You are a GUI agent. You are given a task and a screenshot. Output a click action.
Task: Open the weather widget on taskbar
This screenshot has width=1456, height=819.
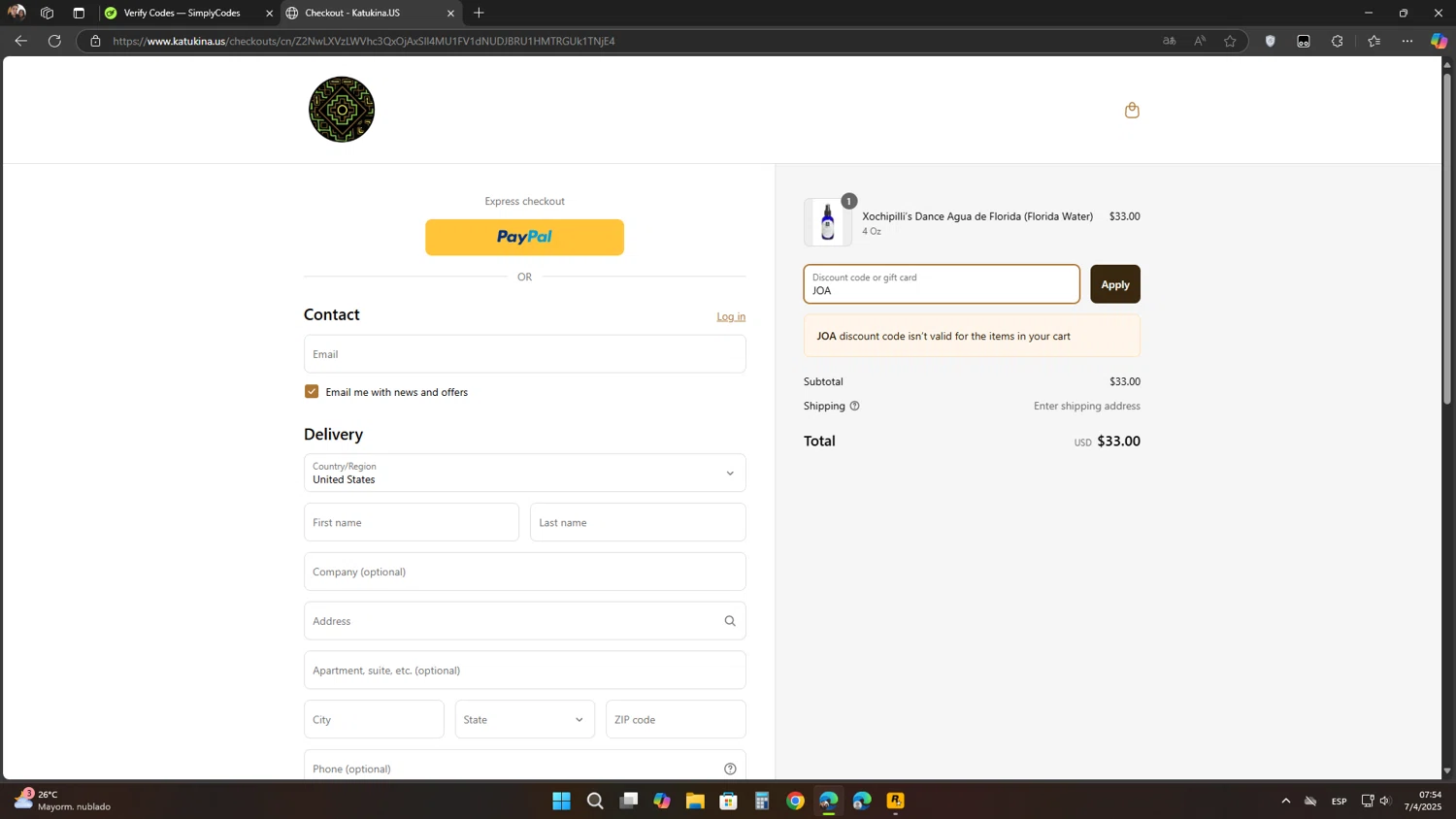(x=62, y=801)
